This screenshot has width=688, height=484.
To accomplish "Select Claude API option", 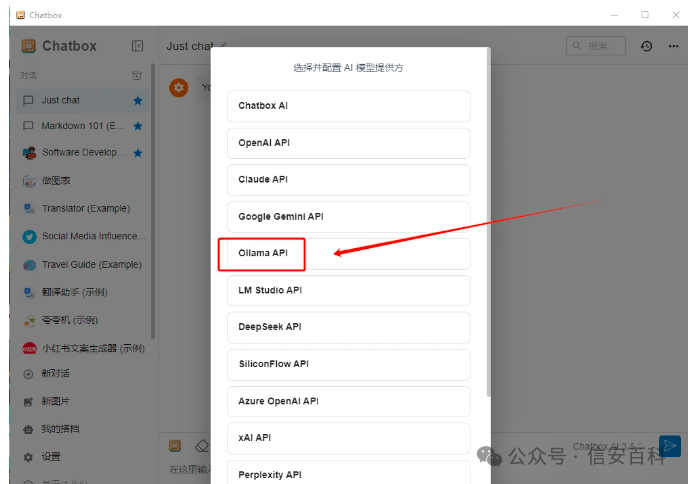I will (348, 180).
